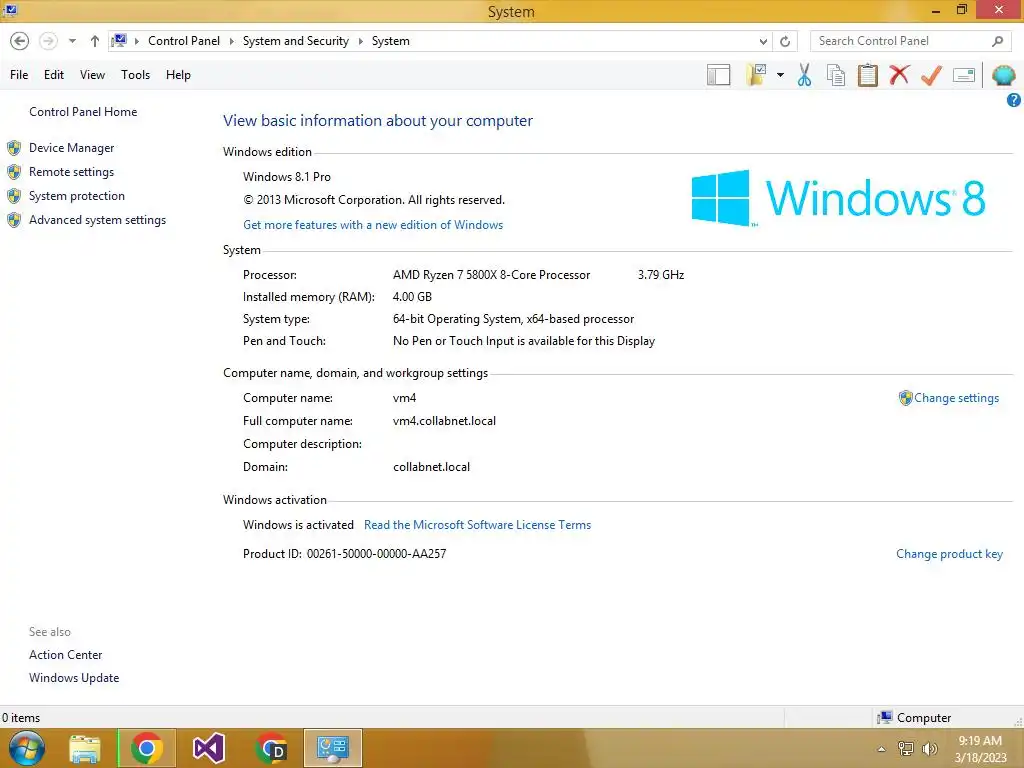Expand the chevron before the Control Panel breadcrumb

136,41
